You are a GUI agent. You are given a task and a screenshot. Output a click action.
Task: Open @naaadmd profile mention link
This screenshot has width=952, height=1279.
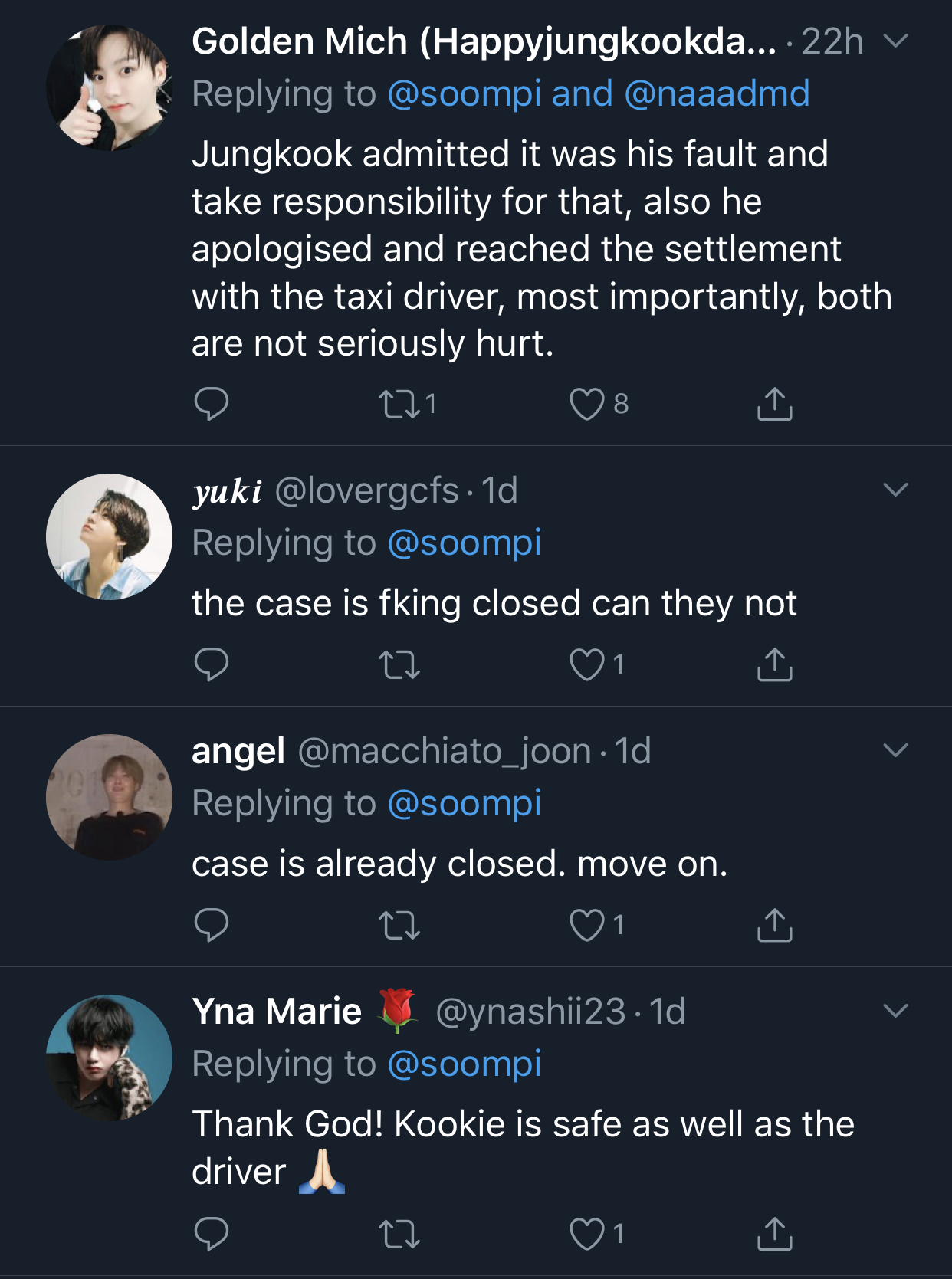(x=717, y=93)
